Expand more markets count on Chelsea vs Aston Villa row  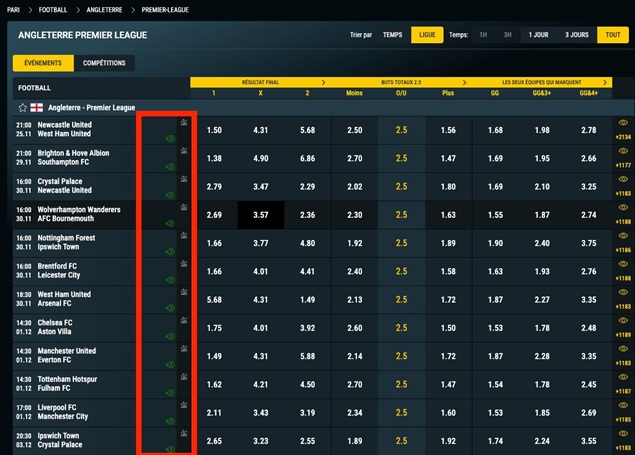623,335
